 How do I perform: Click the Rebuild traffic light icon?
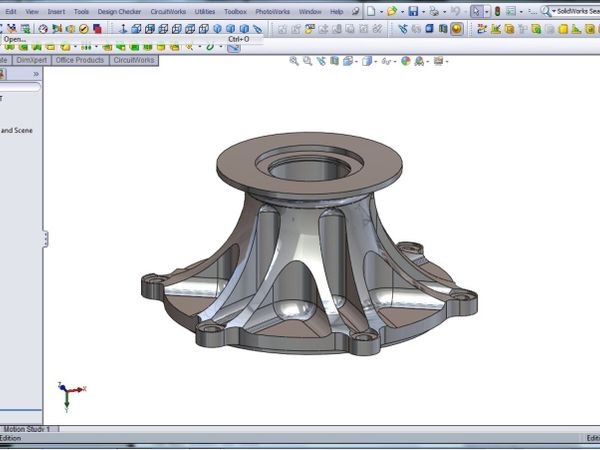[497, 11]
